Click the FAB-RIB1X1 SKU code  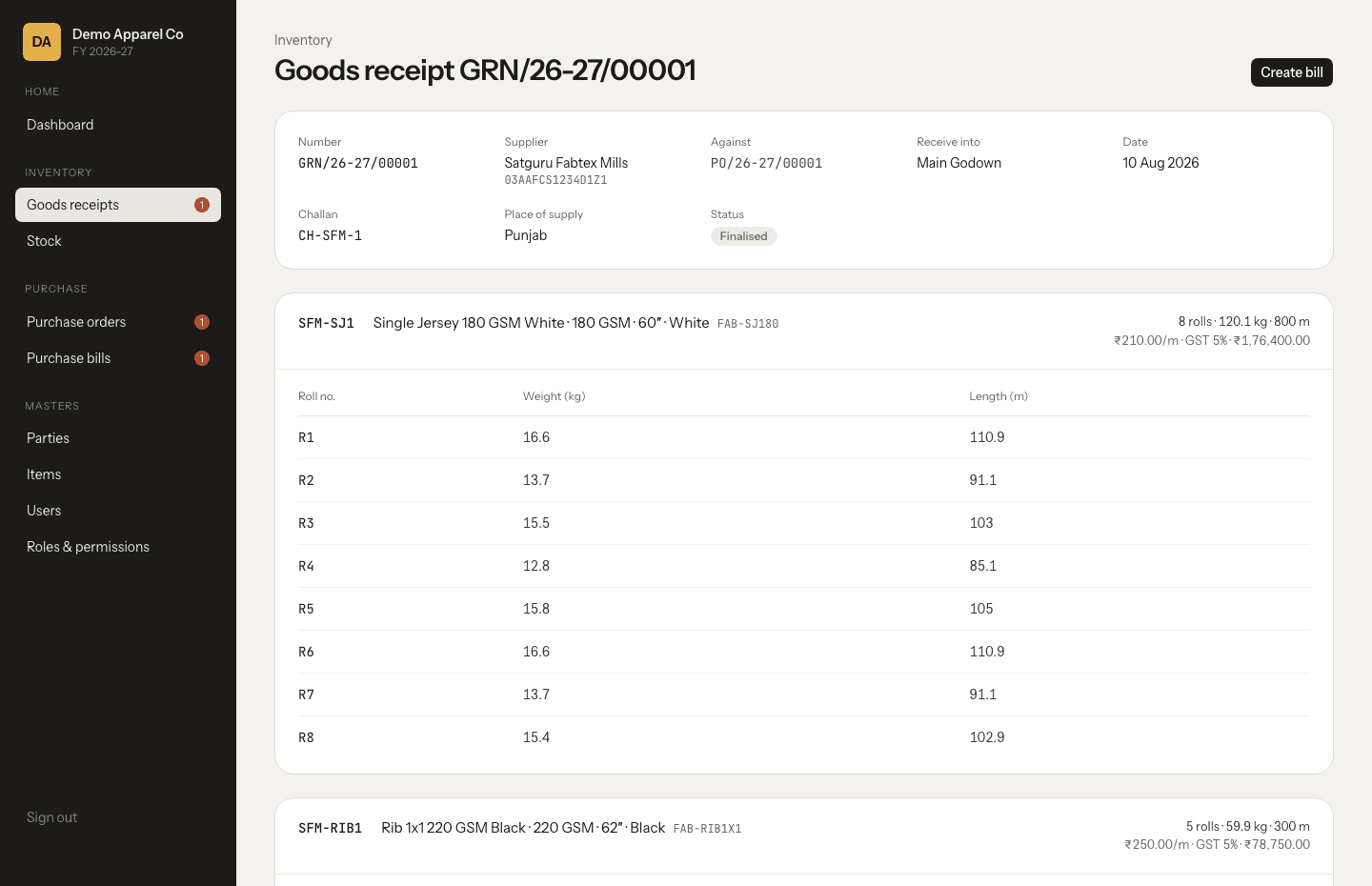[x=707, y=829]
